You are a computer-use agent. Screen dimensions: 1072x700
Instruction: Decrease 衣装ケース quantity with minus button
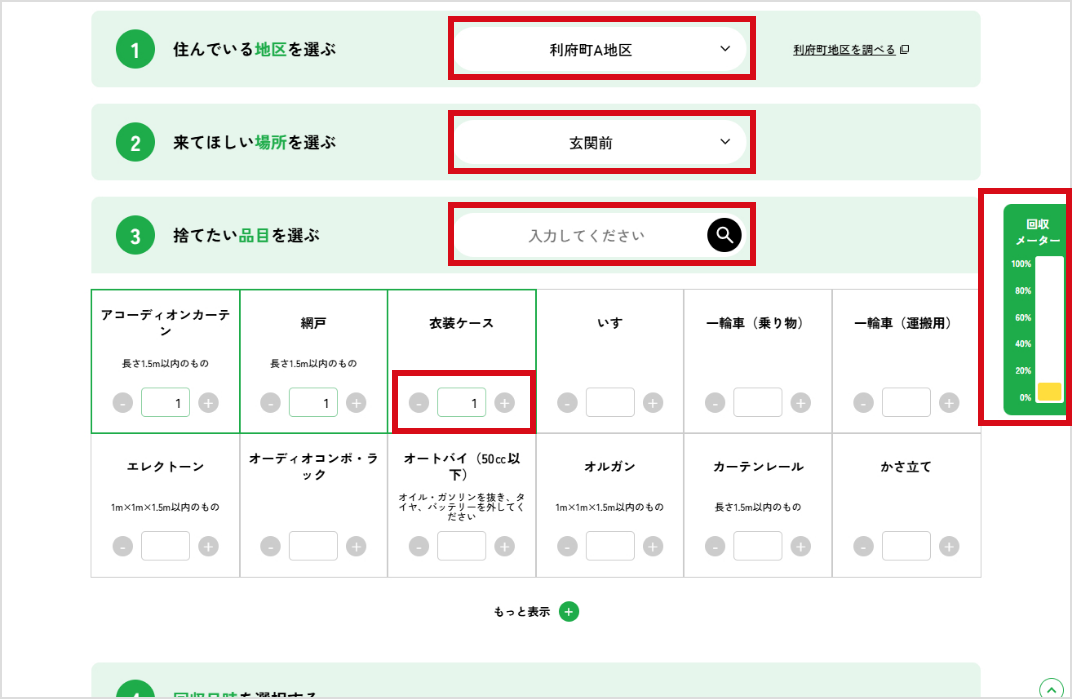(419, 403)
